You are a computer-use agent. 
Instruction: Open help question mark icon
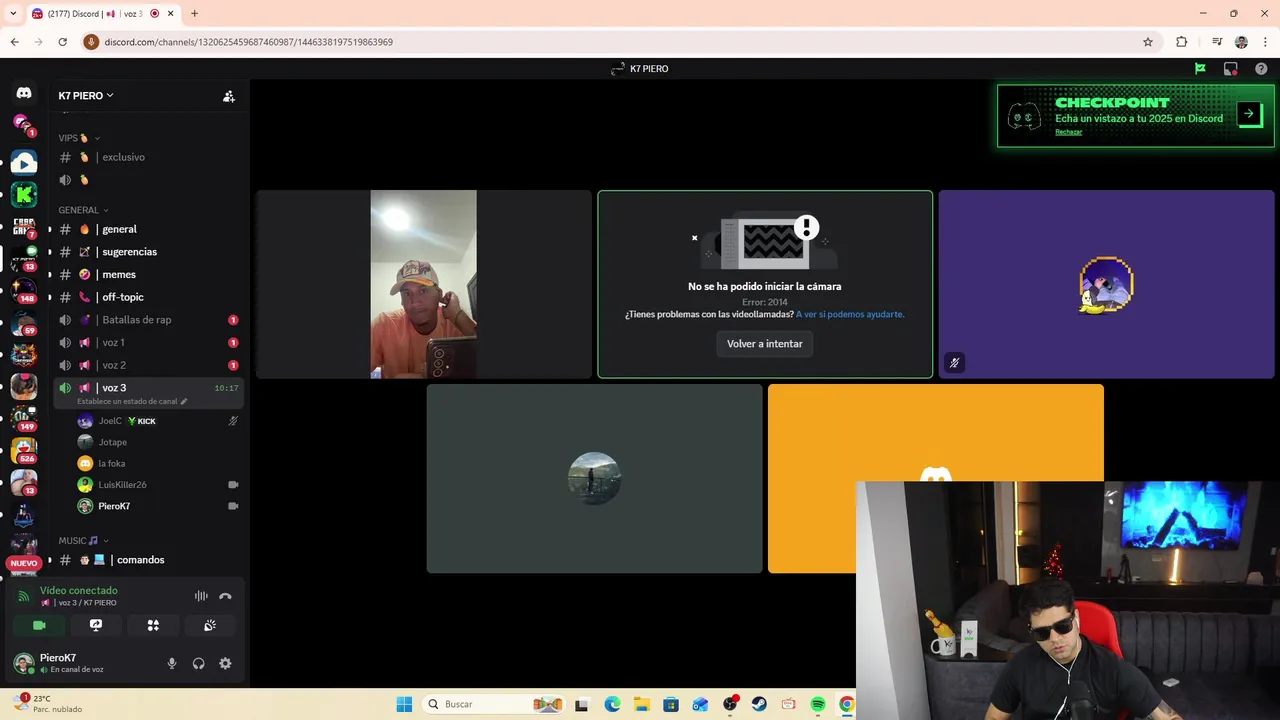tap(1261, 69)
